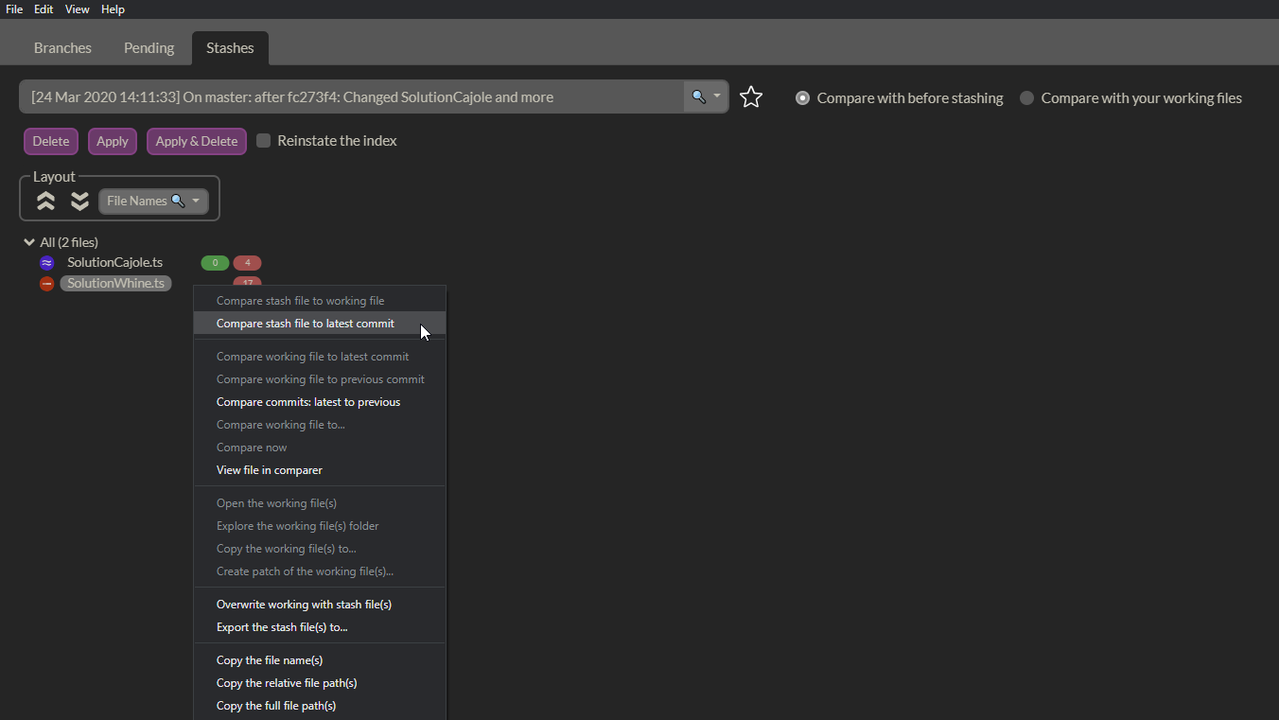Viewport: 1279px width, 720px height.
Task: Open the View menu
Action: pos(77,9)
